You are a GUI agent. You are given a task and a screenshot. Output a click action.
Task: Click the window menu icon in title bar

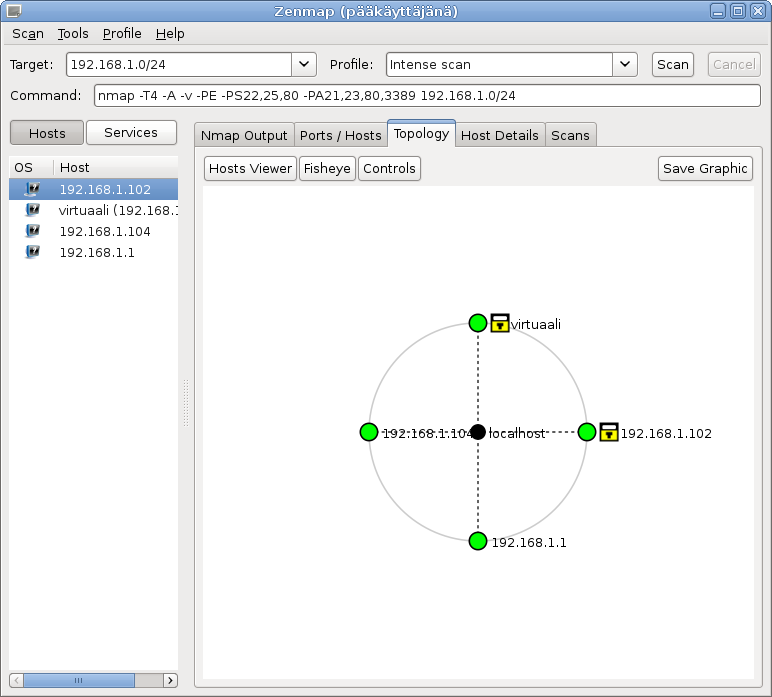click(x=14, y=10)
